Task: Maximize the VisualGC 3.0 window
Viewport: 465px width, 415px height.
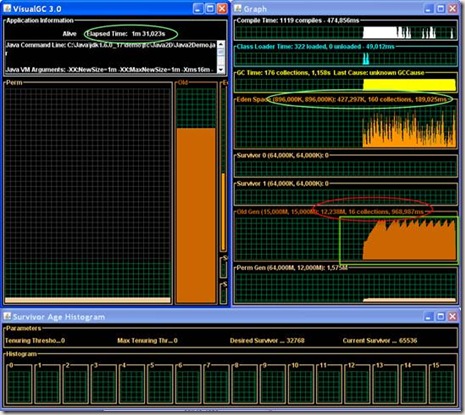Action: click(x=210, y=8)
